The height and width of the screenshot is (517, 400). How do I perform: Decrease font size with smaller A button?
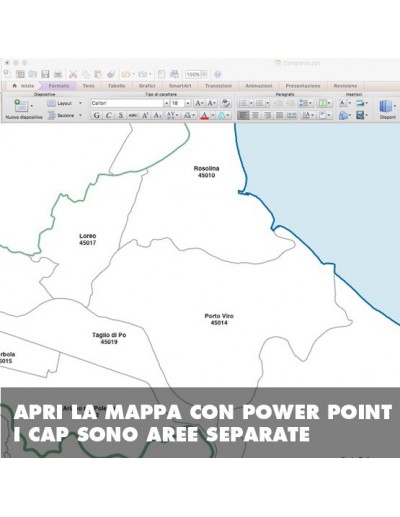[x=212, y=103]
